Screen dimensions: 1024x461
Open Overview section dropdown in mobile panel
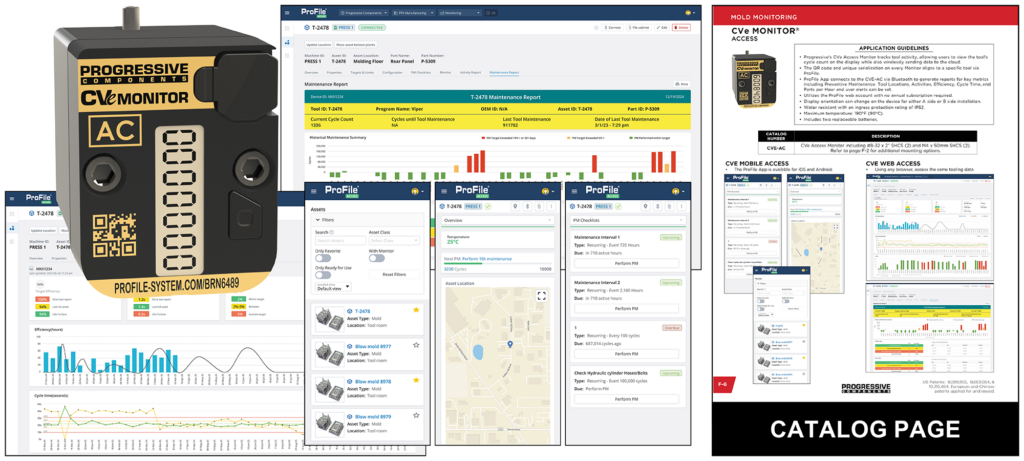[x=499, y=221]
